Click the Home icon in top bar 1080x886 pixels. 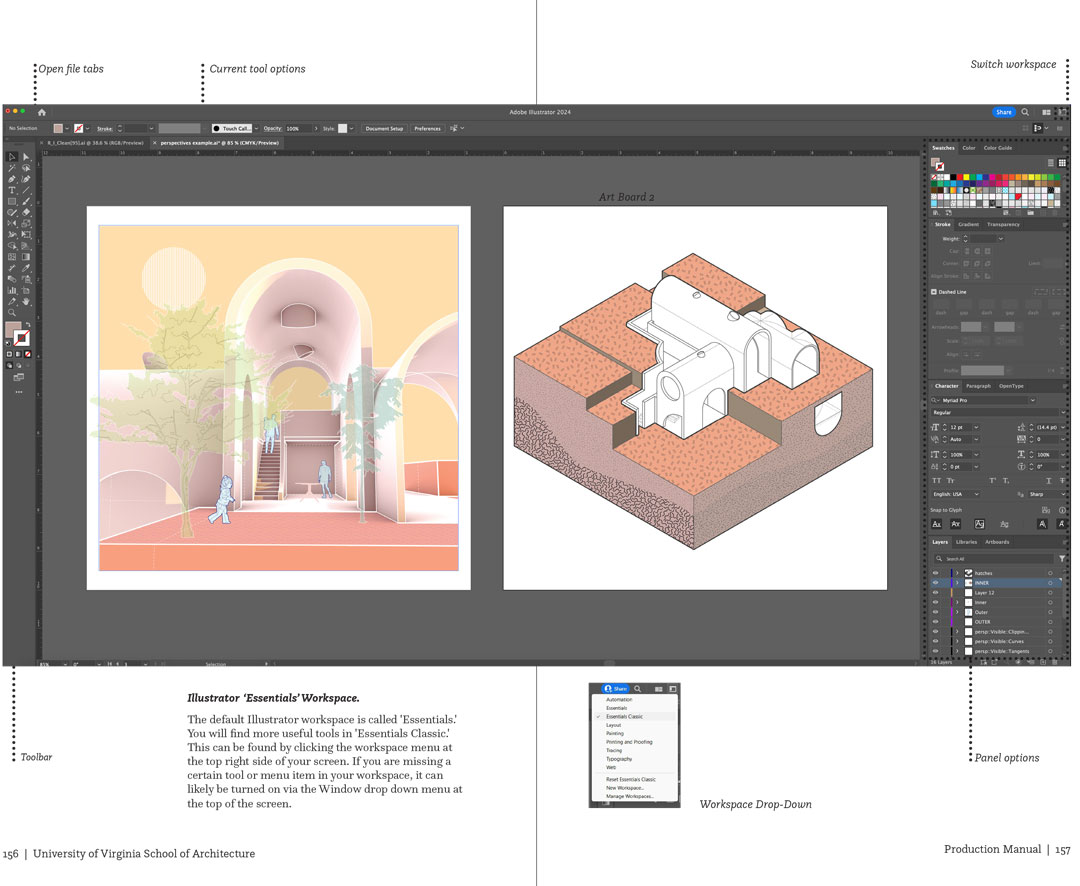[41, 113]
